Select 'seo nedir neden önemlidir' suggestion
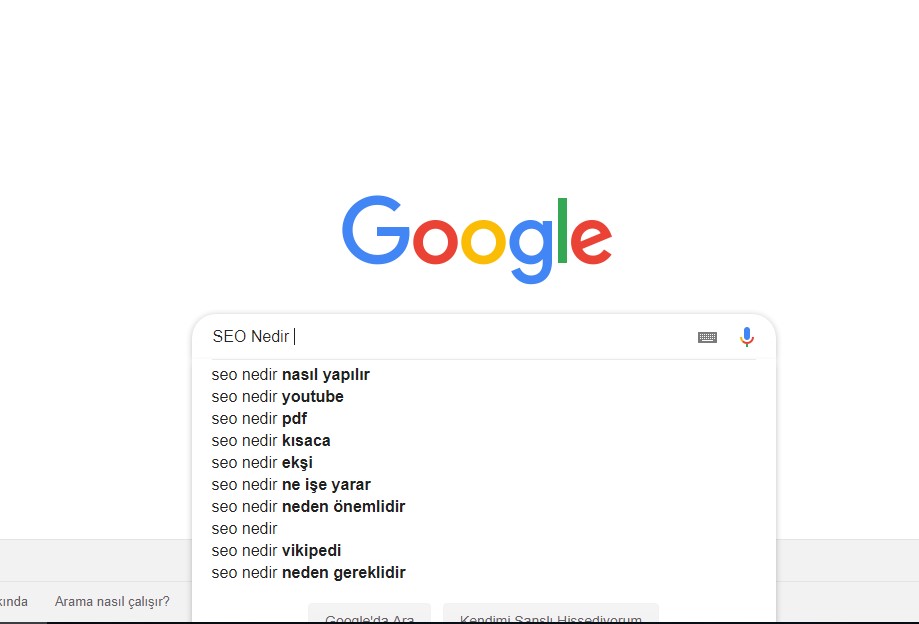This screenshot has height=624, width=919. point(308,507)
